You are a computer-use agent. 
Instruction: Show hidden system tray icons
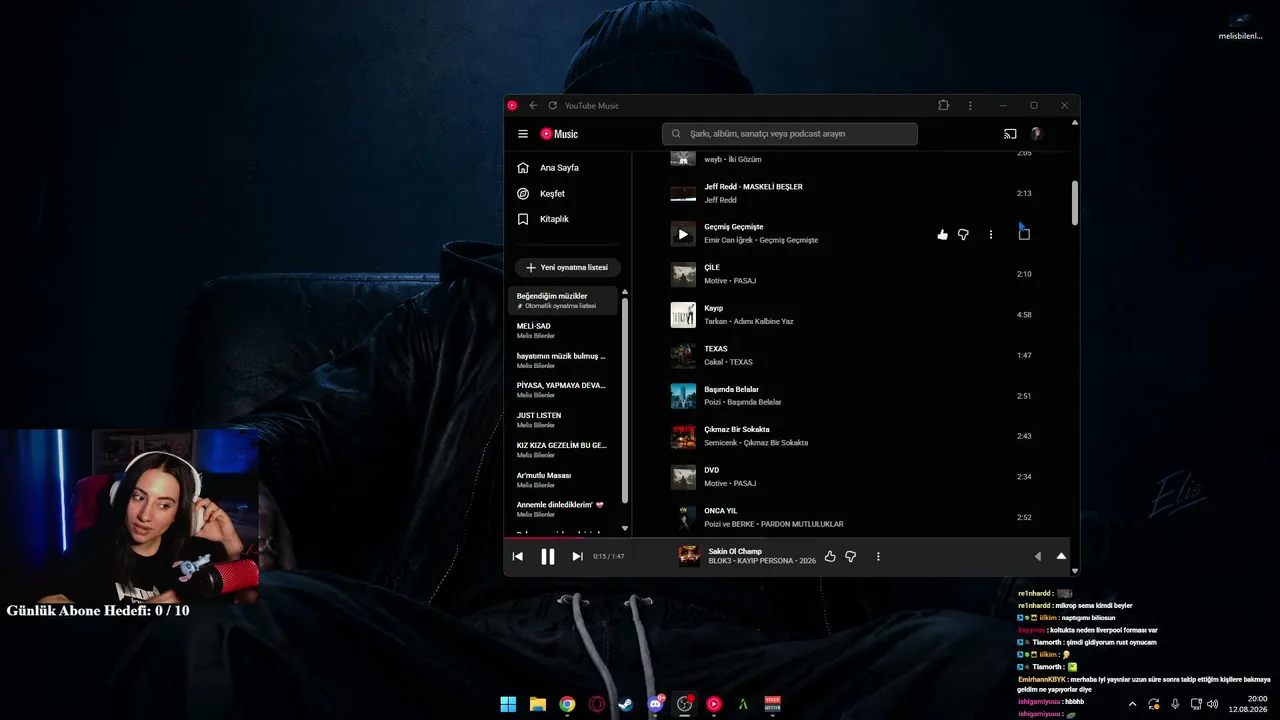[x=1132, y=704]
